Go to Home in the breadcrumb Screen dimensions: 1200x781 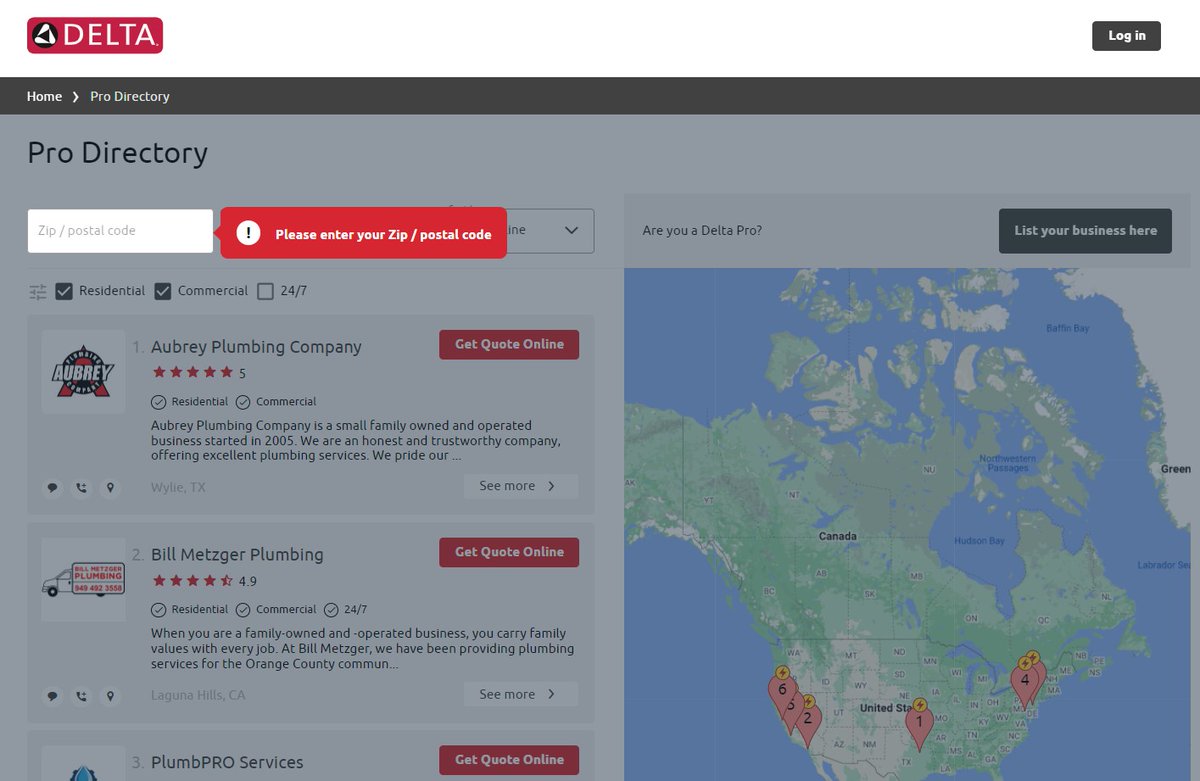click(44, 97)
